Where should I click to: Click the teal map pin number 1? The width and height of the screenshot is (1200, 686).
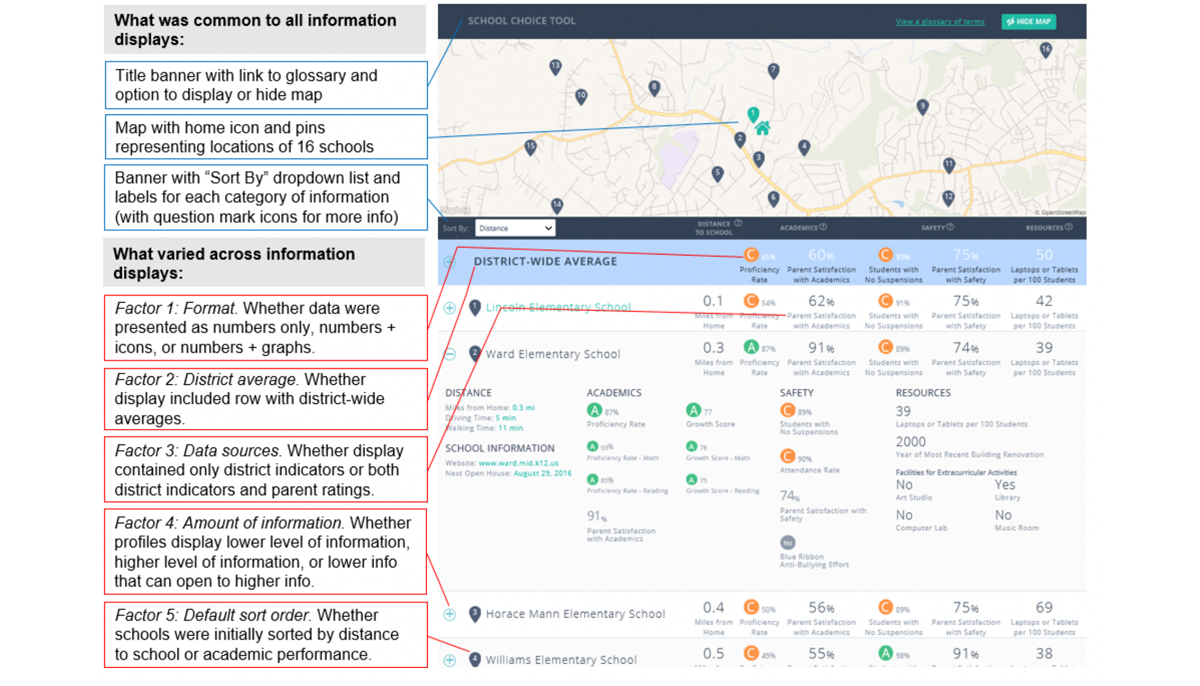[x=753, y=114]
